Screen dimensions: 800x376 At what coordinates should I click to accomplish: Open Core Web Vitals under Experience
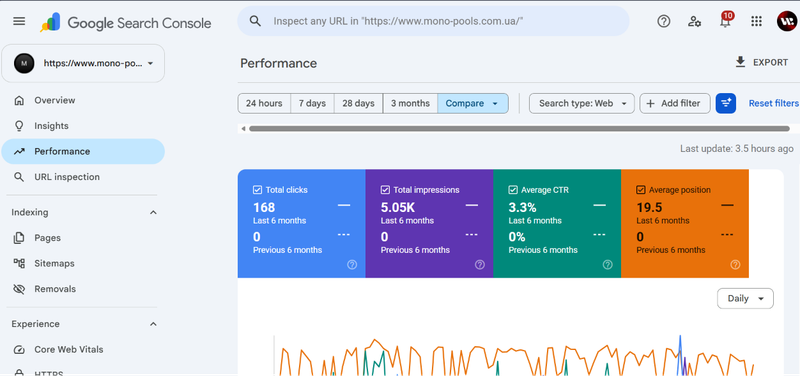click(83, 349)
